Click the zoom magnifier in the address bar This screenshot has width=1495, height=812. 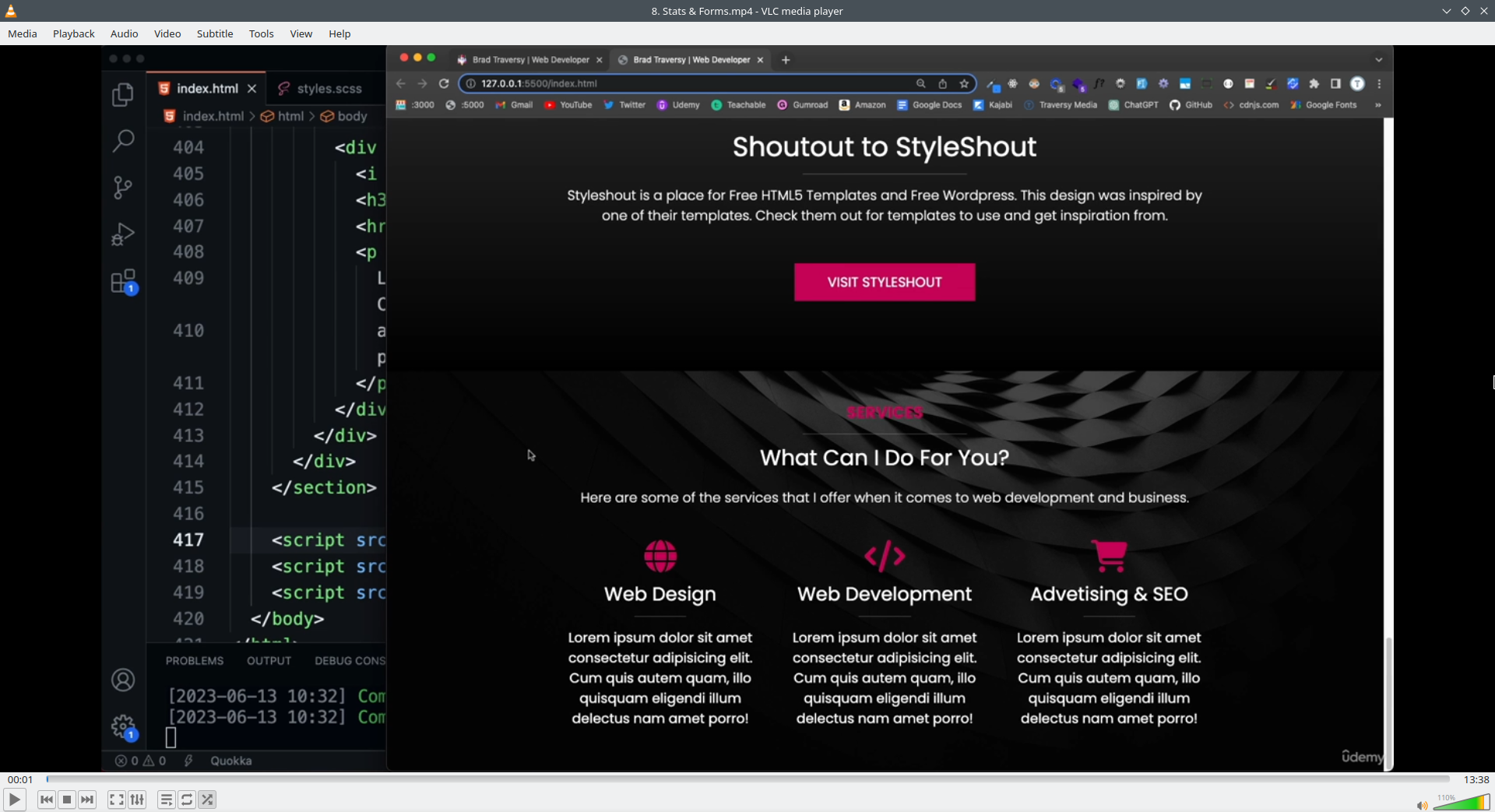[920, 83]
